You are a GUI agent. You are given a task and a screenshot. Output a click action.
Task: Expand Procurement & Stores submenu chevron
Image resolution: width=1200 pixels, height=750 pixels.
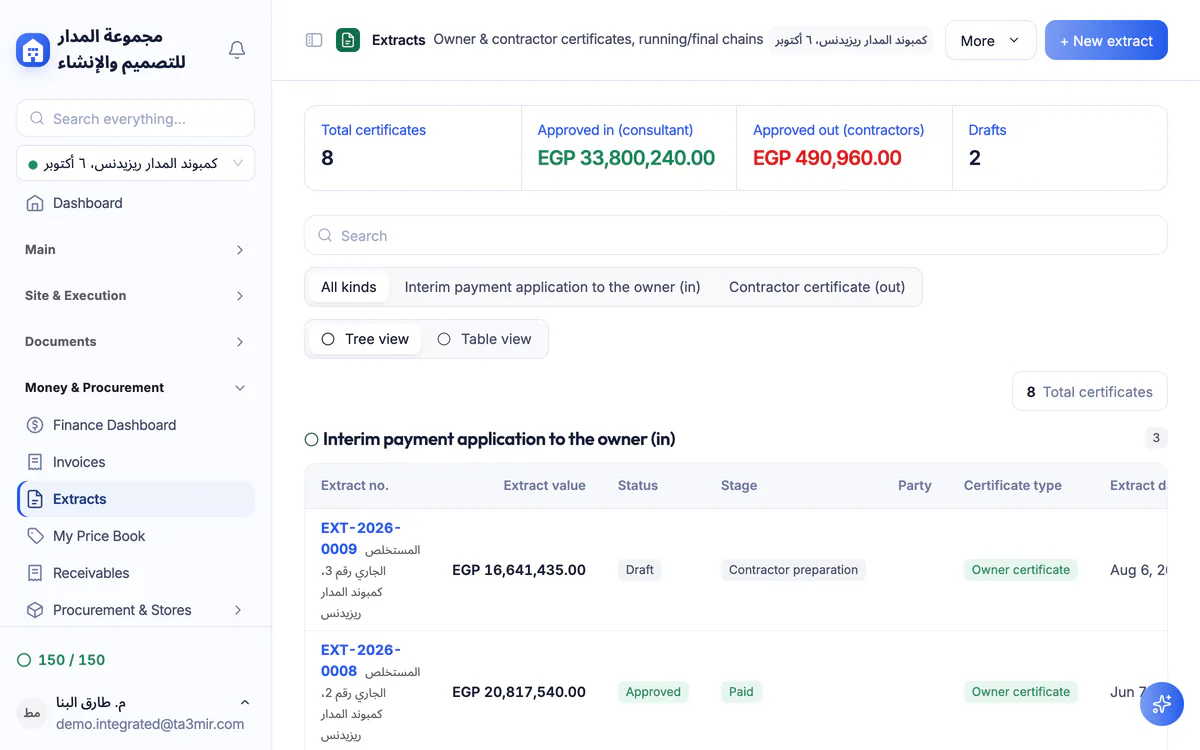point(238,610)
